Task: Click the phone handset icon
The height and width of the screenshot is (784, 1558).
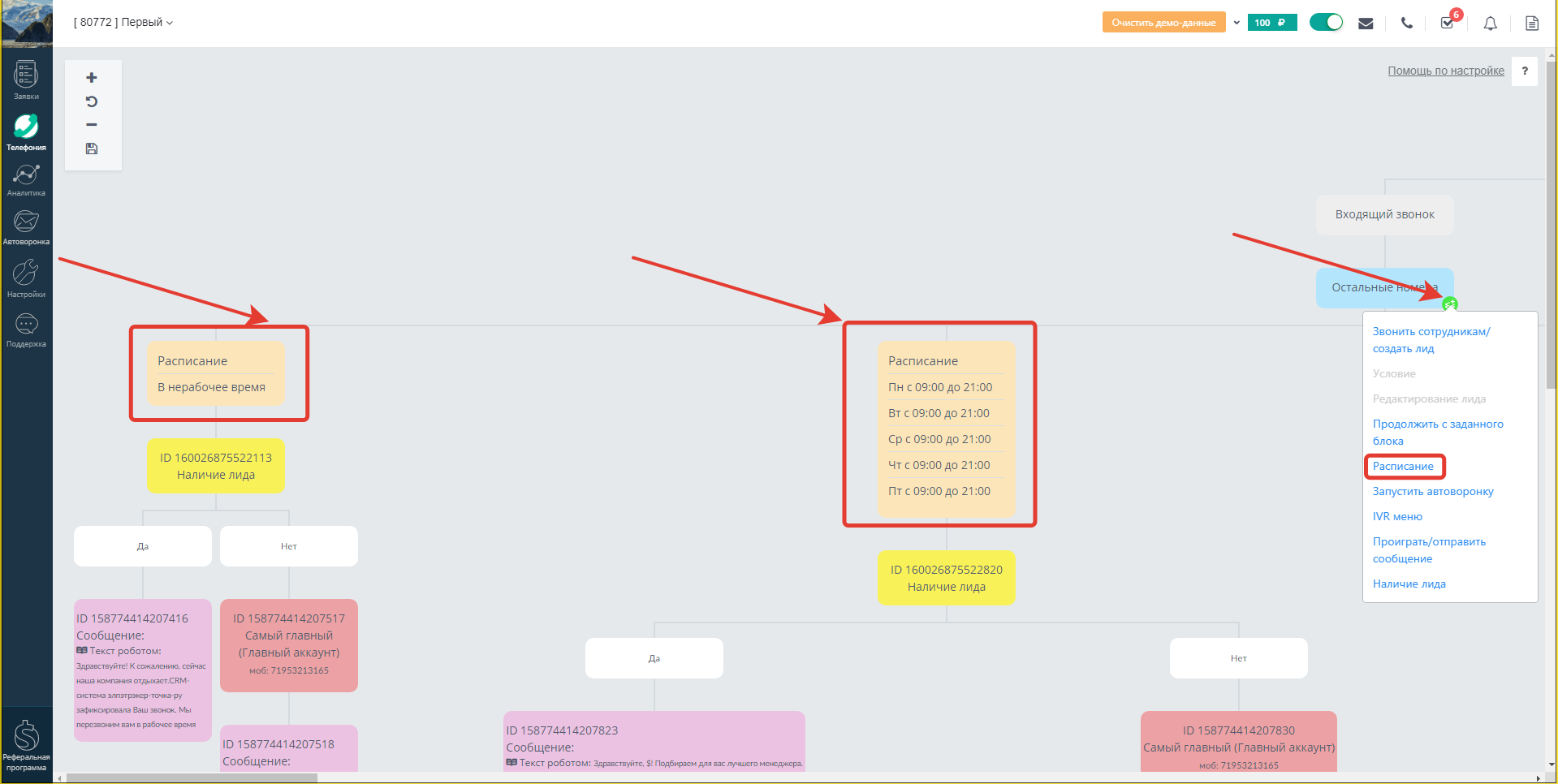Action: tap(1407, 23)
